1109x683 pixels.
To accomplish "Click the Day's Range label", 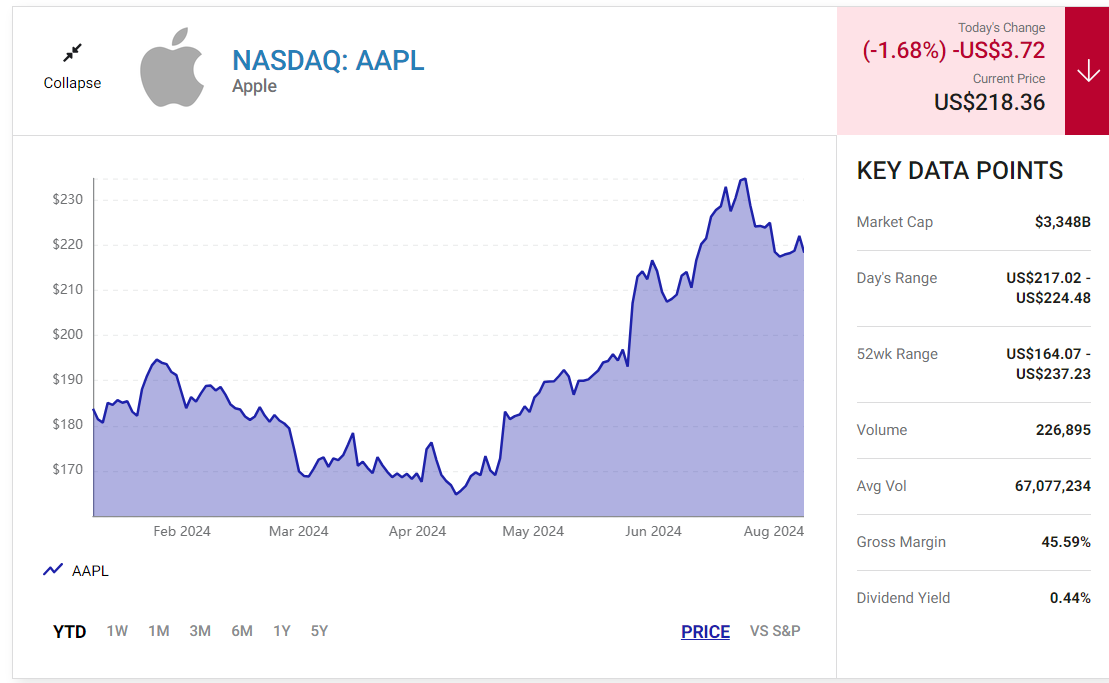I will click(897, 278).
